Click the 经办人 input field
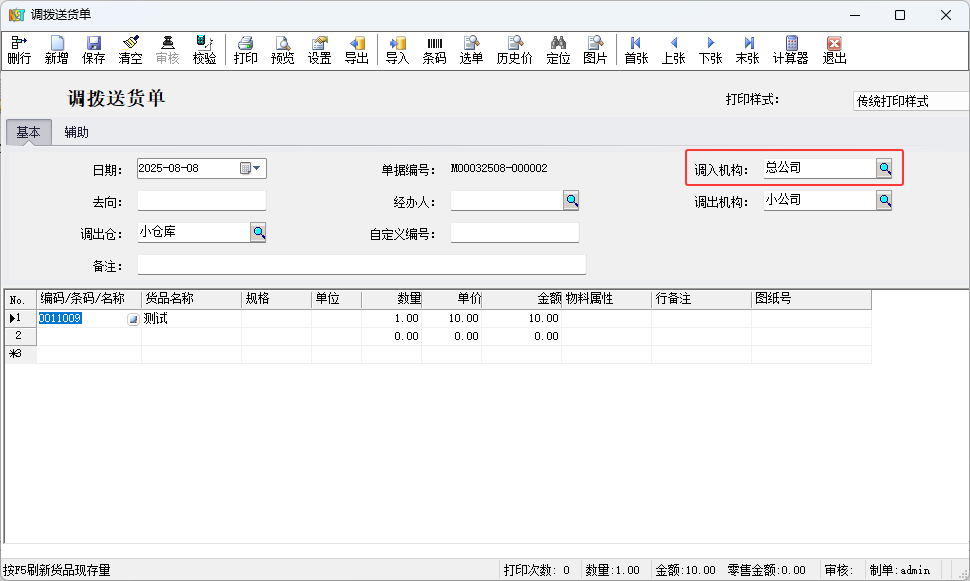 [507, 200]
